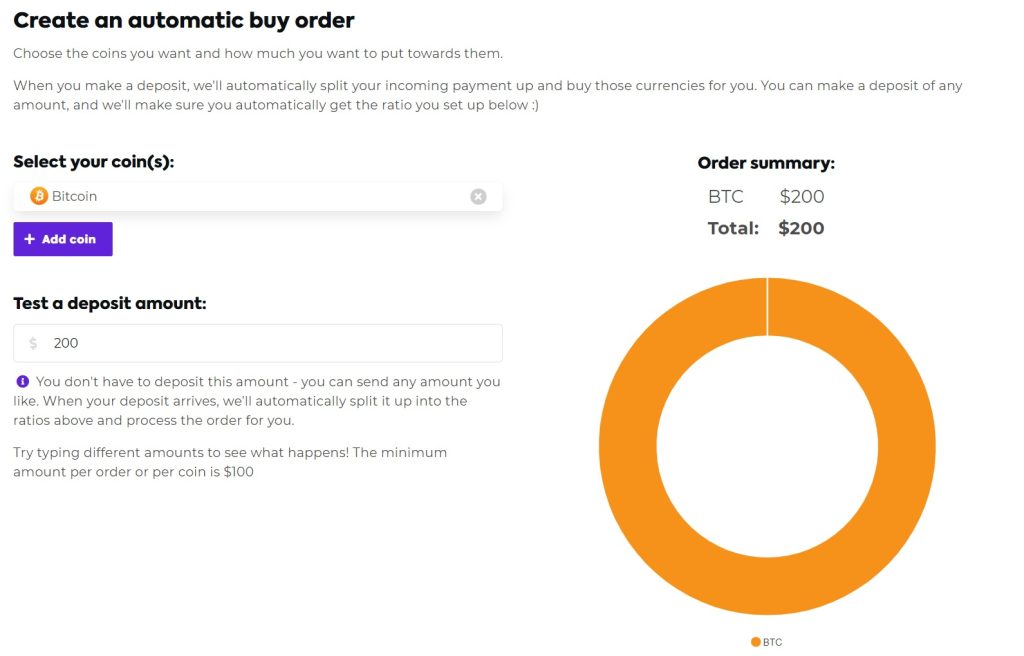The height and width of the screenshot is (656, 1024).
Task: Click the Create an automatic buy order title
Action: coord(184,20)
